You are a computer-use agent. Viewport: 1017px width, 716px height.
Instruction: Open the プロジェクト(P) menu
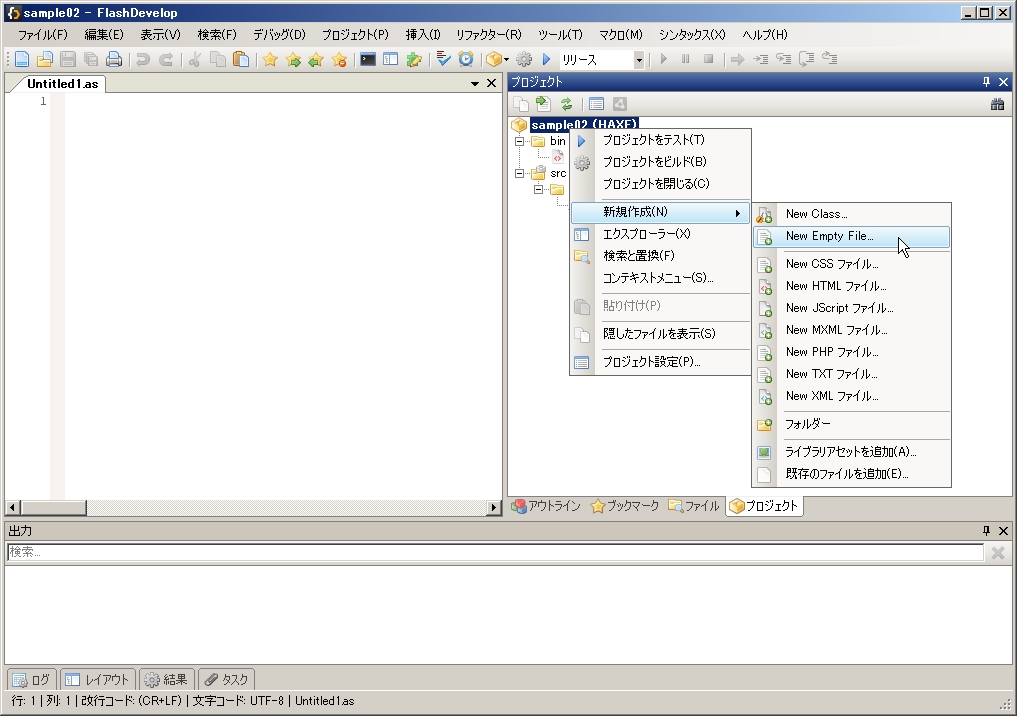pyautogui.click(x=355, y=35)
